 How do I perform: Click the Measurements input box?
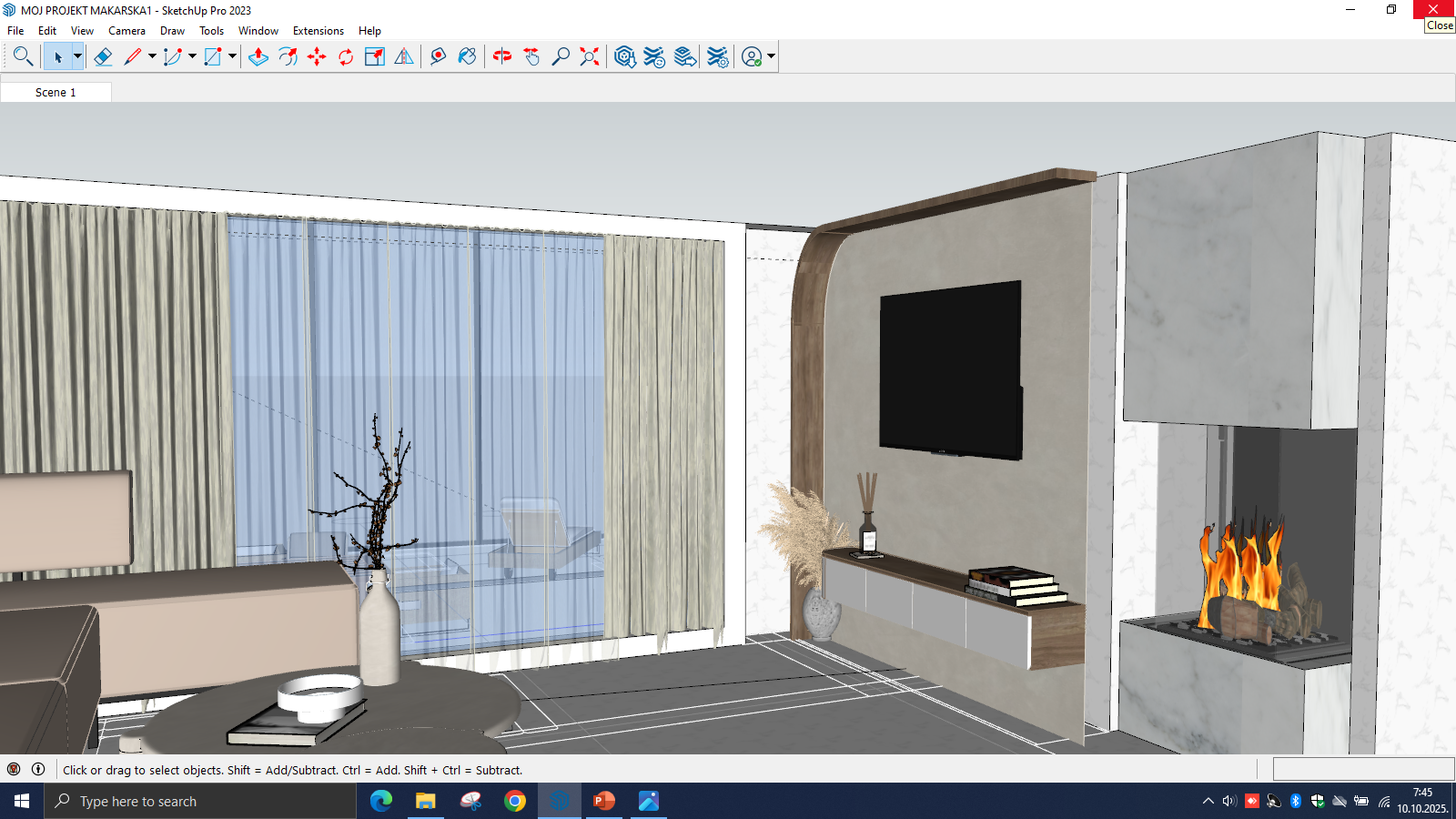point(1362,769)
